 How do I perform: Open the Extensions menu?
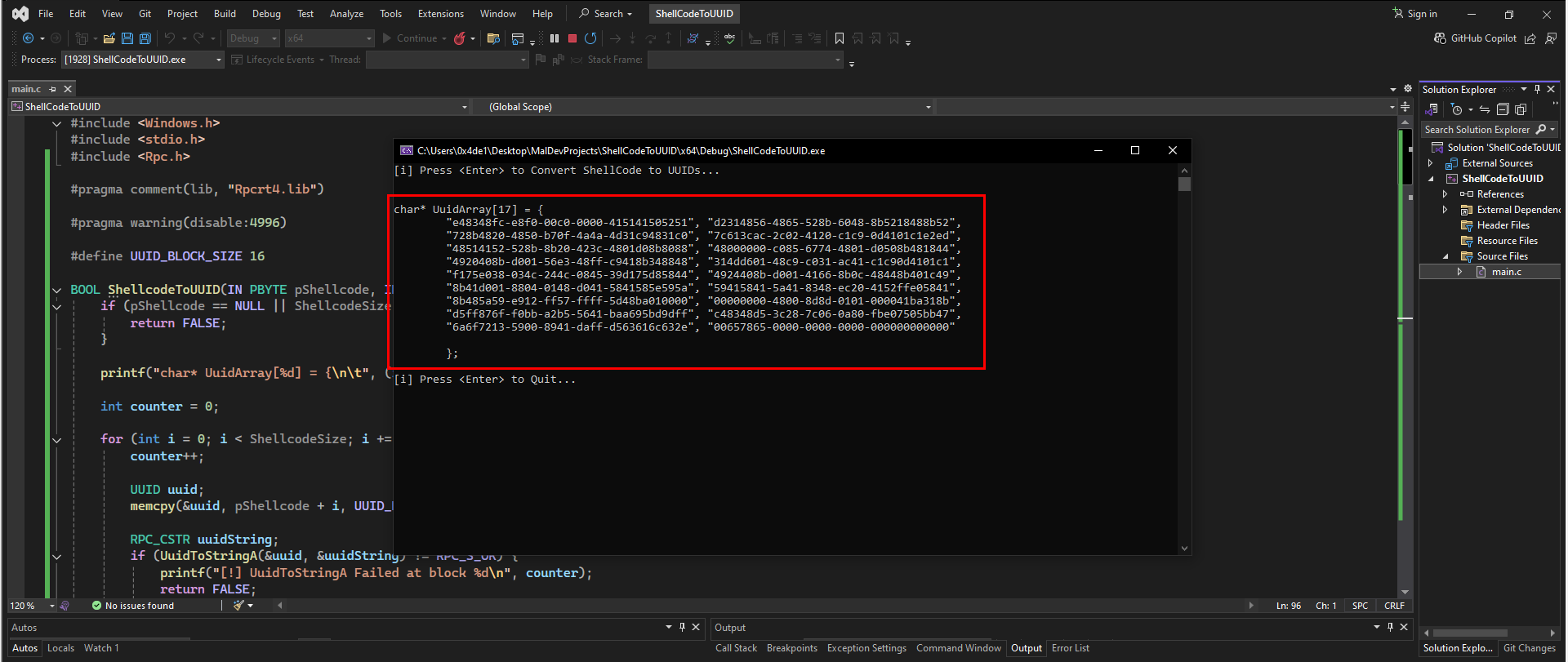pyautogui.click(x=440, y=14)
